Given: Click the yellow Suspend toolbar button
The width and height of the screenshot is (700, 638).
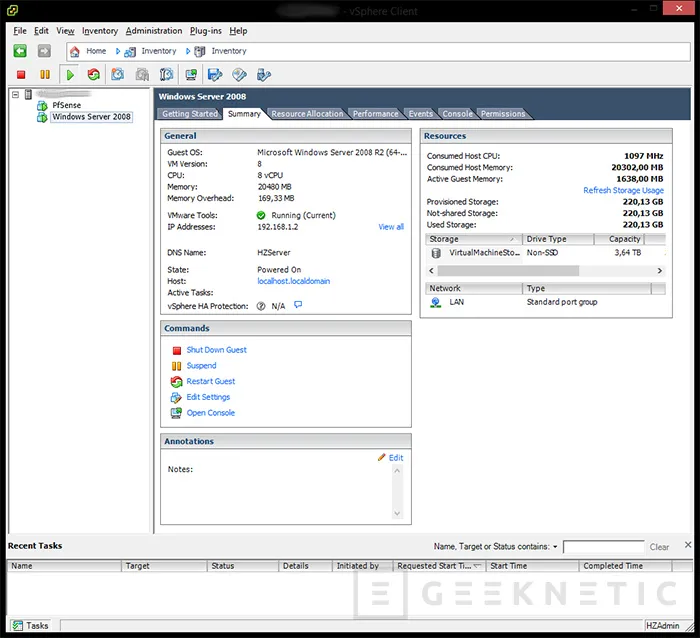Looking at the screenshot, I should (x=45, y=75).
